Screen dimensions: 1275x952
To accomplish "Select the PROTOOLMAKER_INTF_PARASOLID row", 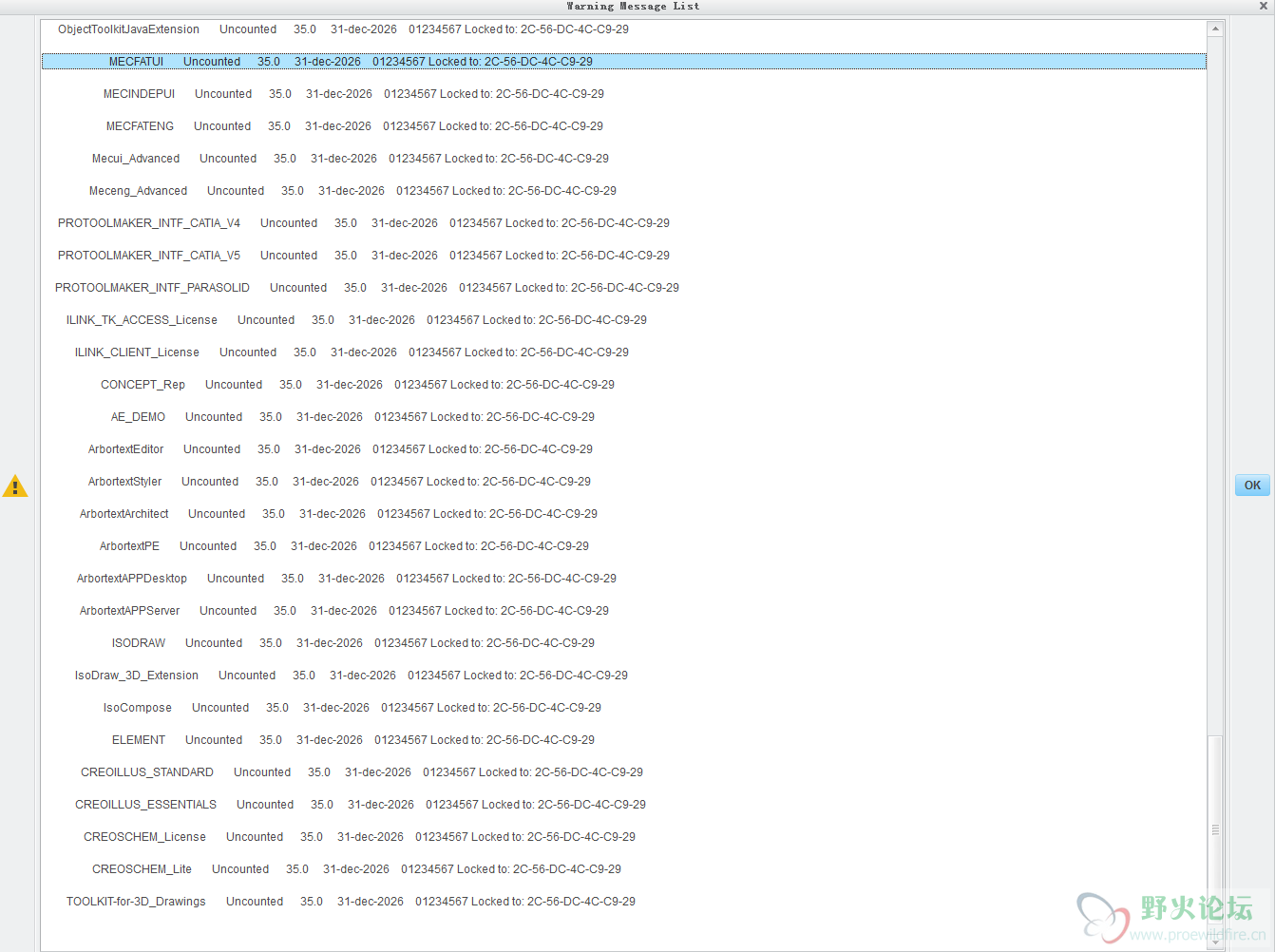I will (624, 288).
